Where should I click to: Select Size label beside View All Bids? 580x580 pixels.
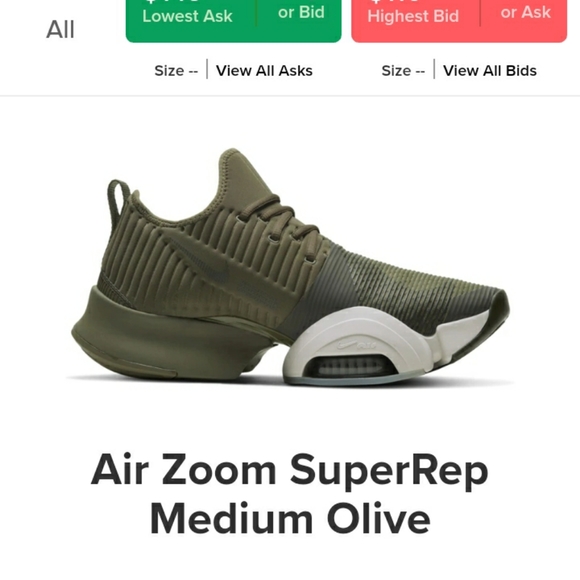[403, 71]
